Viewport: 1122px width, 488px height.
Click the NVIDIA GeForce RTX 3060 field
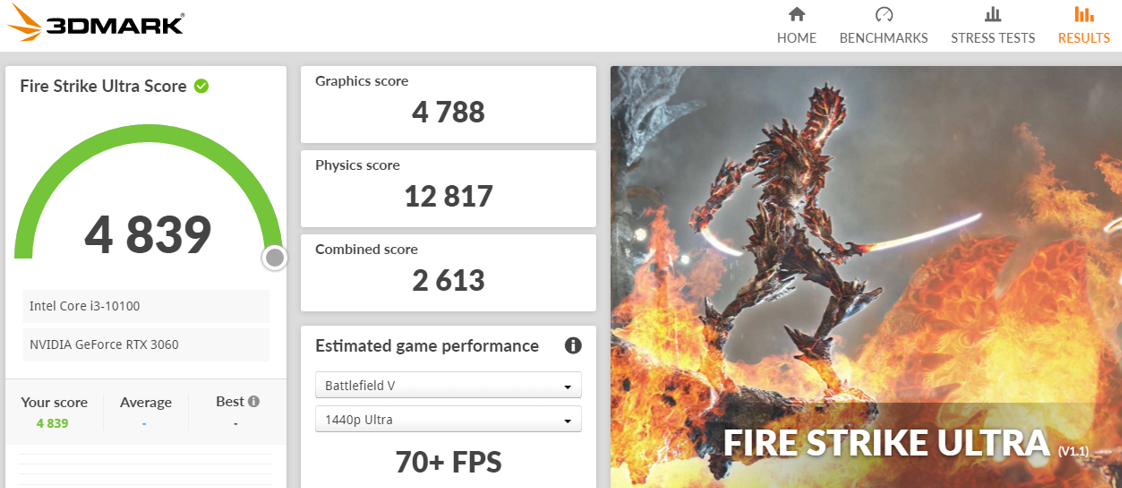pyautogui.click(x=145, y=345)
